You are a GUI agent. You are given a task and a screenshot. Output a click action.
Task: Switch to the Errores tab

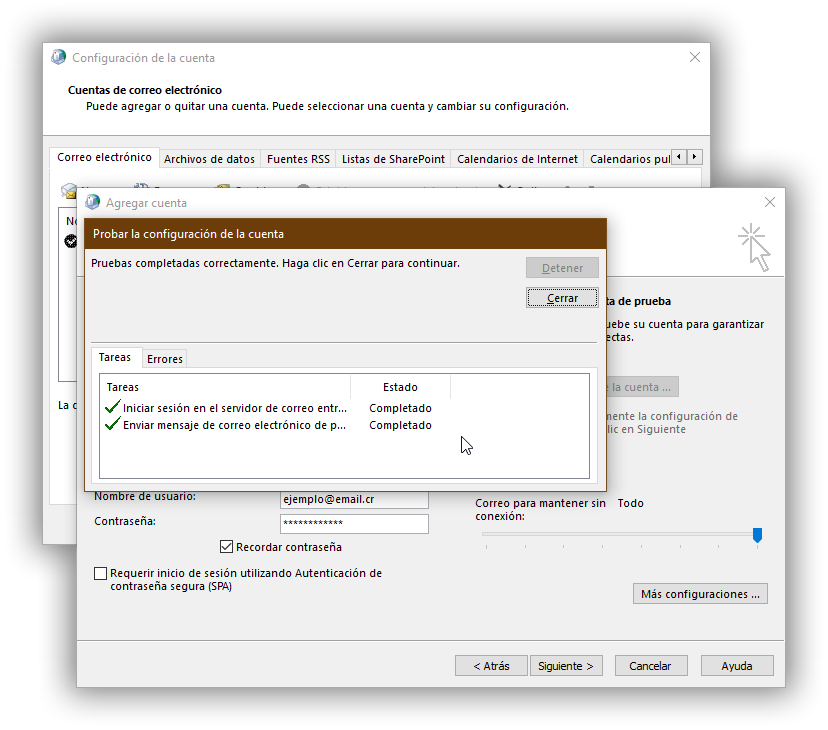pyautogui.click(x=164, y=358)
